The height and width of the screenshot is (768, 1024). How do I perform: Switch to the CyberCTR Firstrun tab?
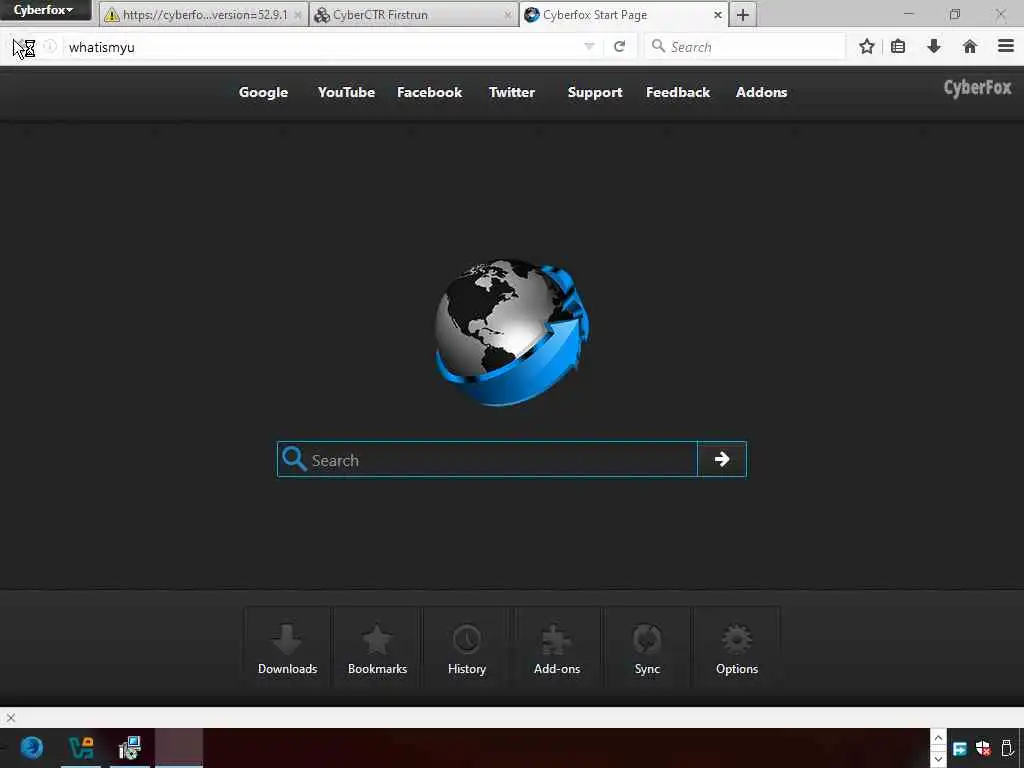(413, 14)
